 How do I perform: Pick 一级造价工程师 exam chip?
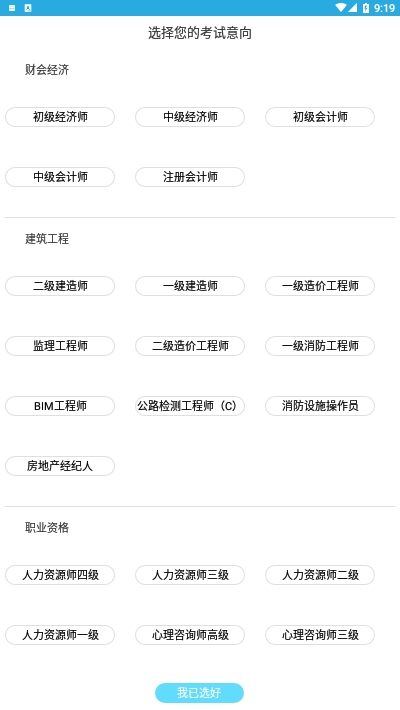point(320,286)
